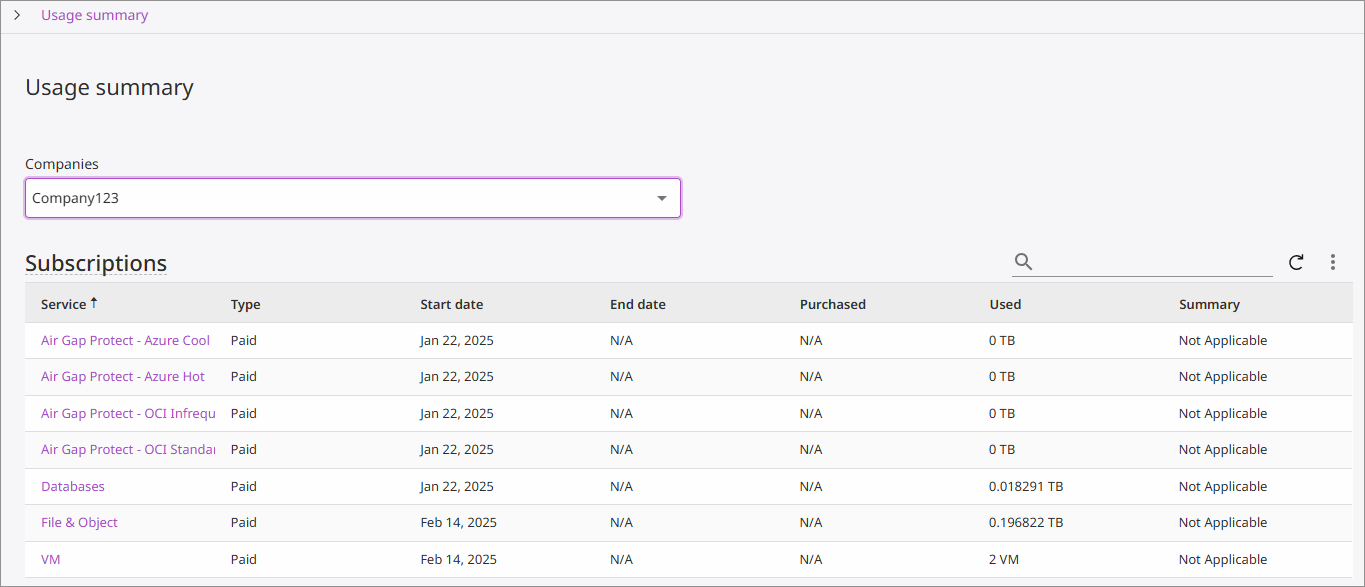
Task: Click the Type column header
Action: [x=245, y=304]
